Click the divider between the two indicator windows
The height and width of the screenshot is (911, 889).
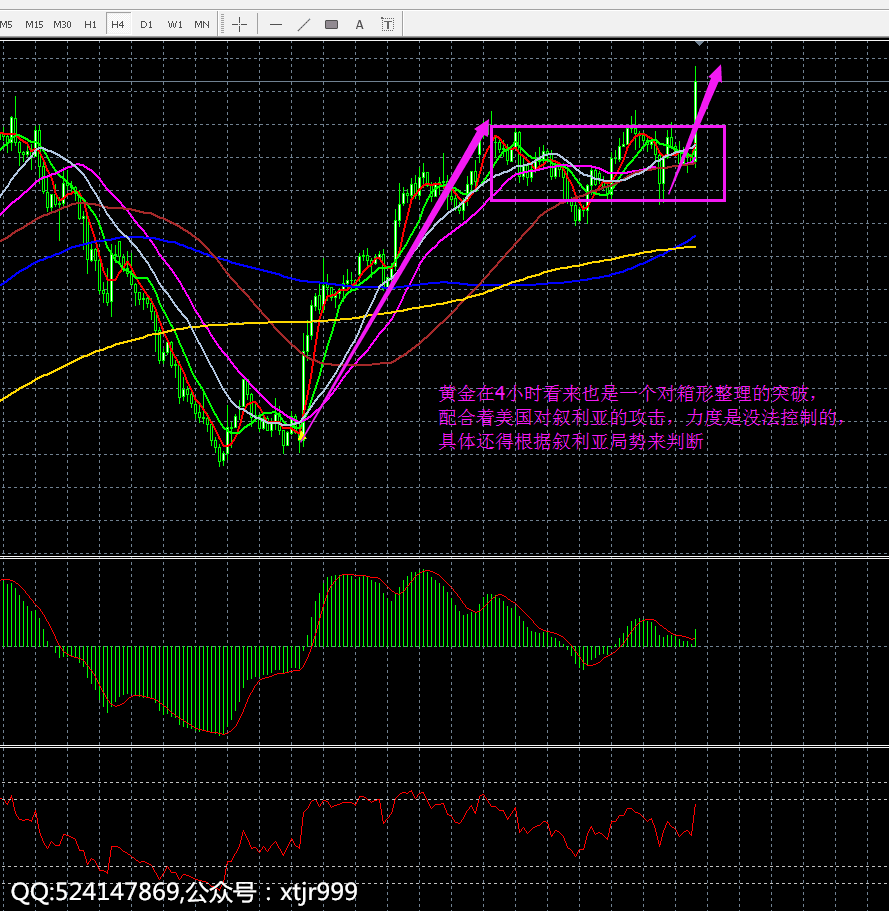coord(444,745)
